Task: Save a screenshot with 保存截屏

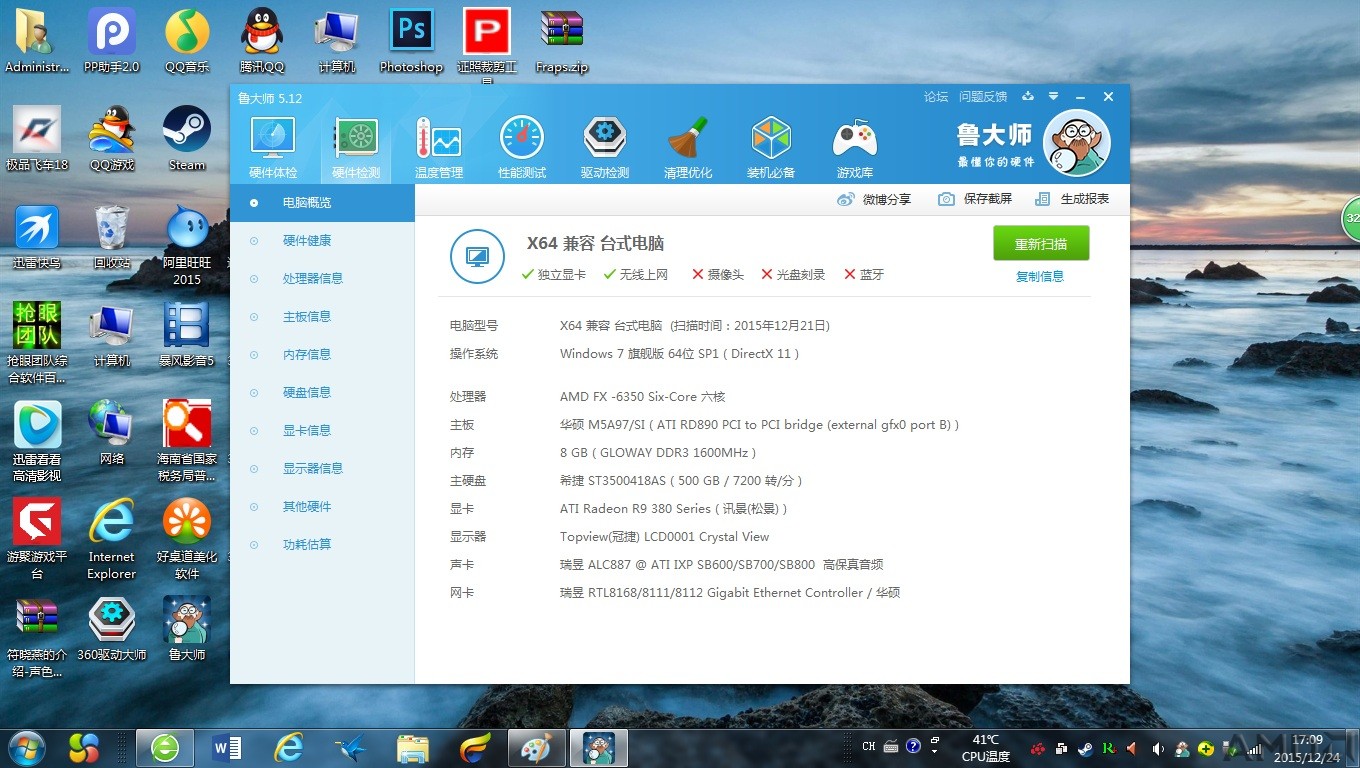Action: click(975, 199)
